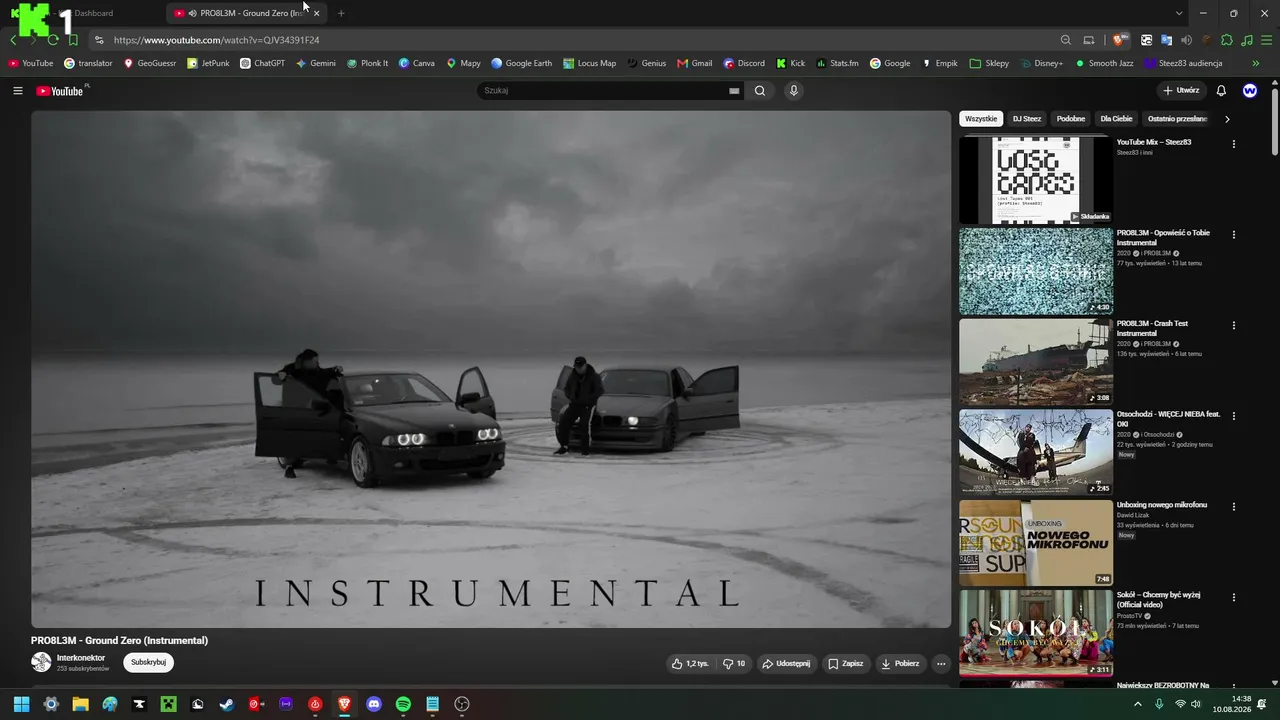Switch to the Dashboard browser tab
Screen dimensions: 1280x720
(85, 13)
